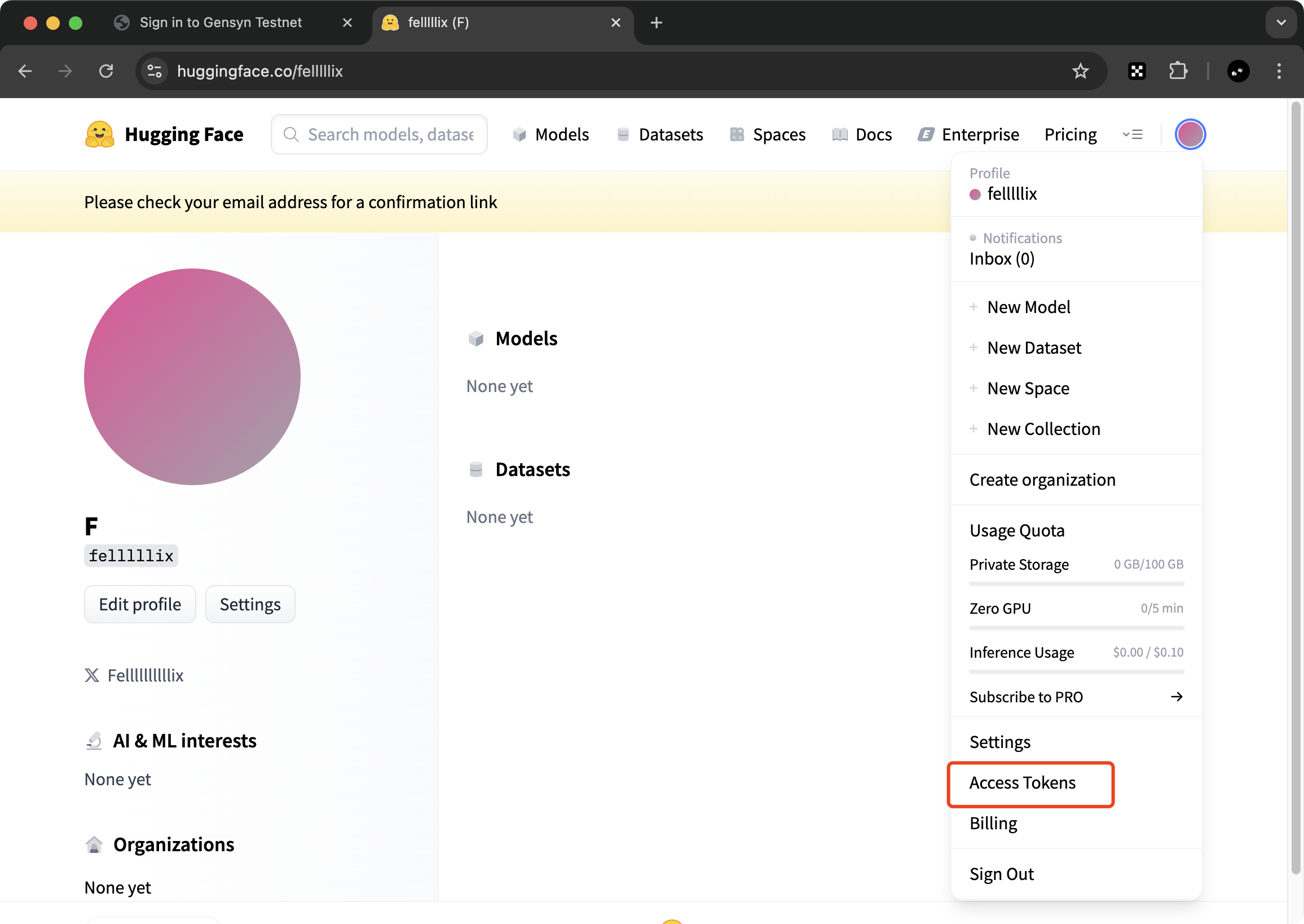1304x924 pixels.
Task: Click the Private Storage usage bar
Action: click(x=1077, y=584)
